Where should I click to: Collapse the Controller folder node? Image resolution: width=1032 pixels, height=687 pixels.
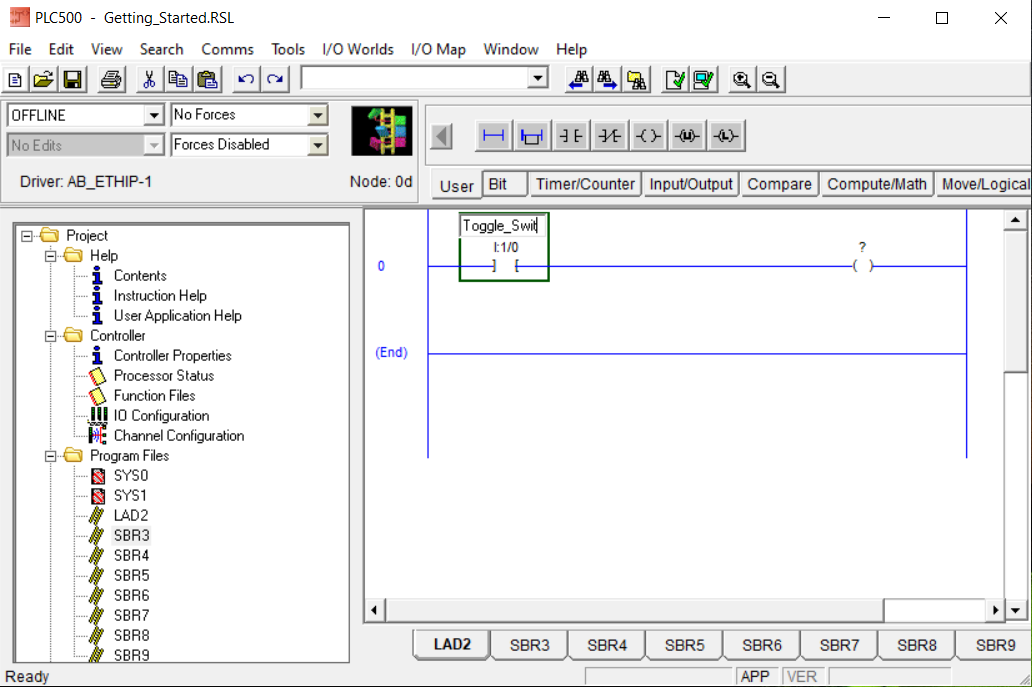(51, 336)
